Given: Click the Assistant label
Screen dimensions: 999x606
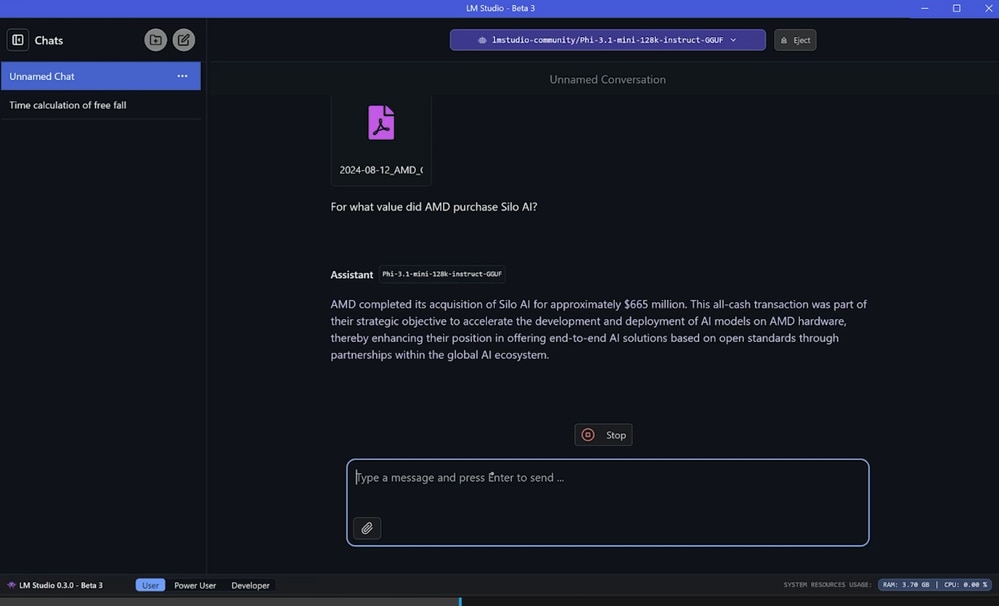Looking at the screenshot, I should pyautogui.click(x=352, y=275).
